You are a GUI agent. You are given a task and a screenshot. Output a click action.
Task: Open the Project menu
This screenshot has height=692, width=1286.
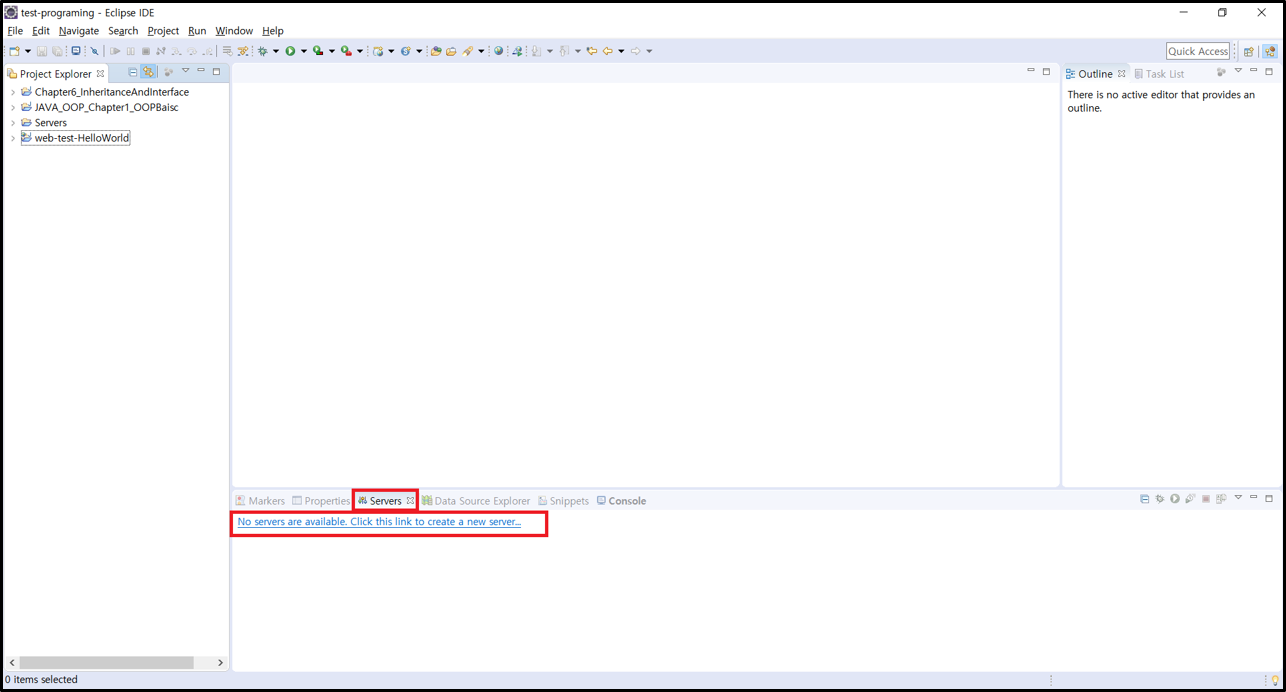coord(163,31)
